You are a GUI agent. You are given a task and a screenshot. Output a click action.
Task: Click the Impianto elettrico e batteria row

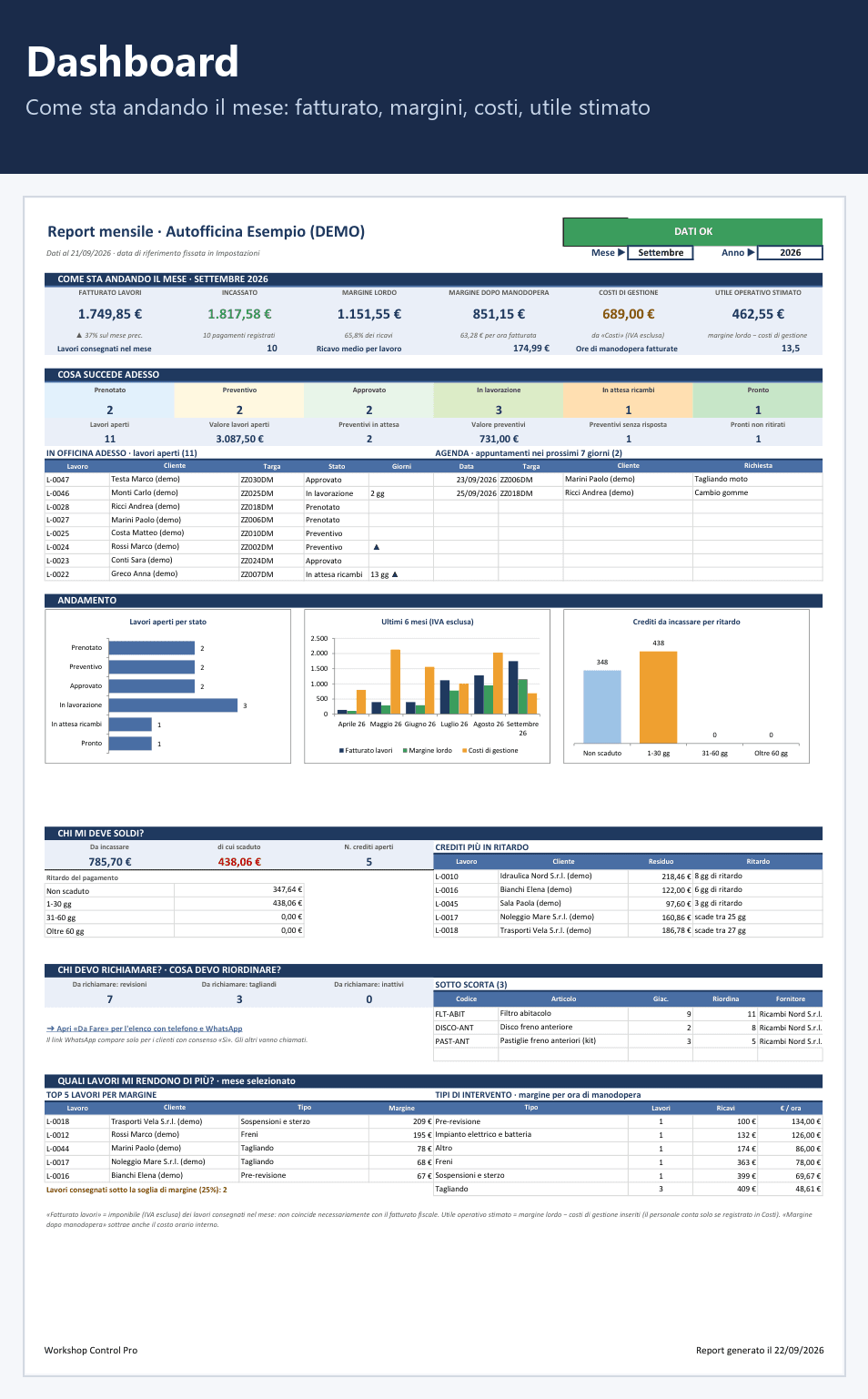click(628, 1135)
